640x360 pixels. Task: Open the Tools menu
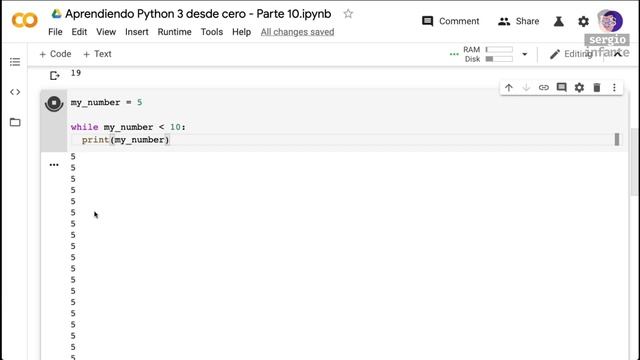click(x=212, y=32)
